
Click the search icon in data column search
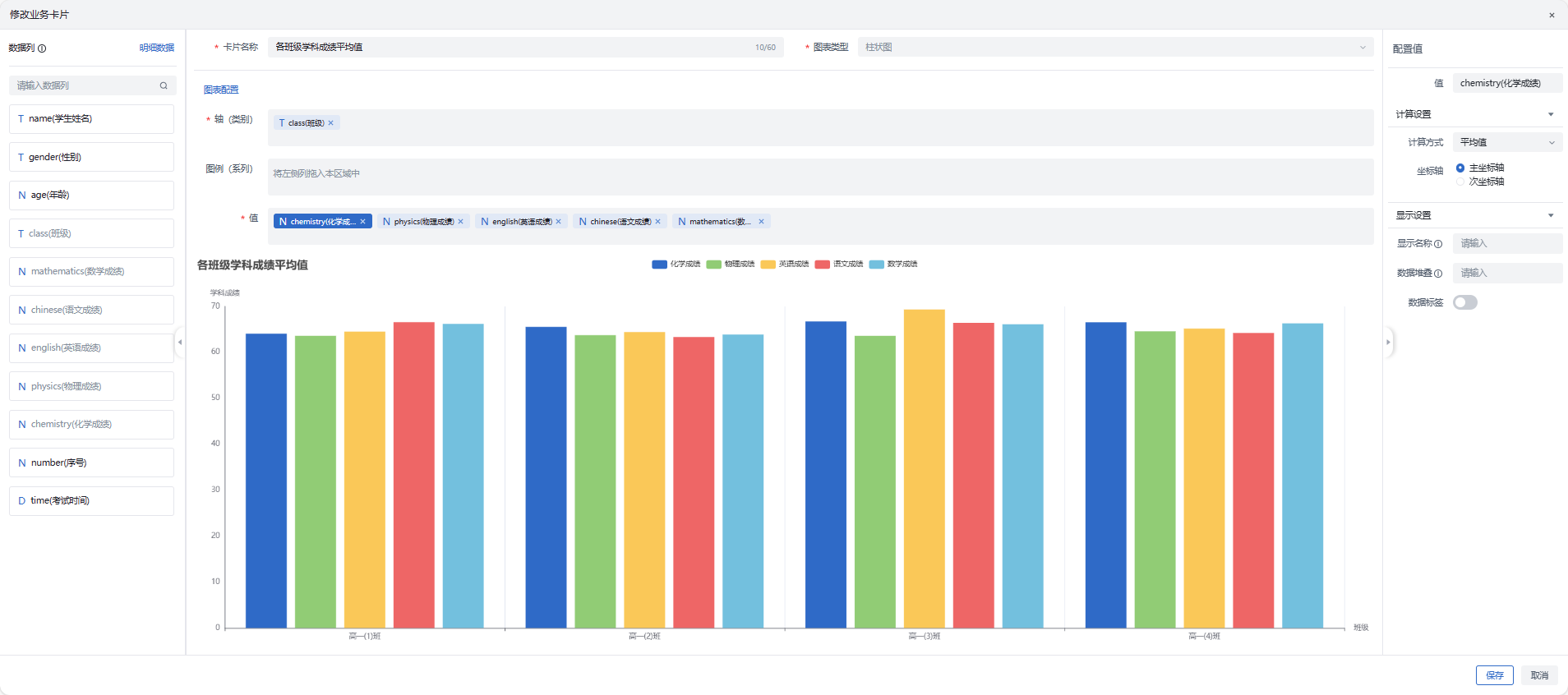point(164,85)
